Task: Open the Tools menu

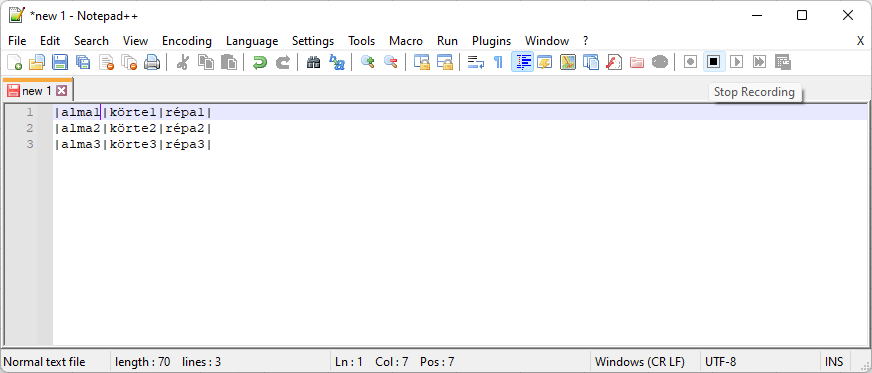Action: [x=361, y=41]
